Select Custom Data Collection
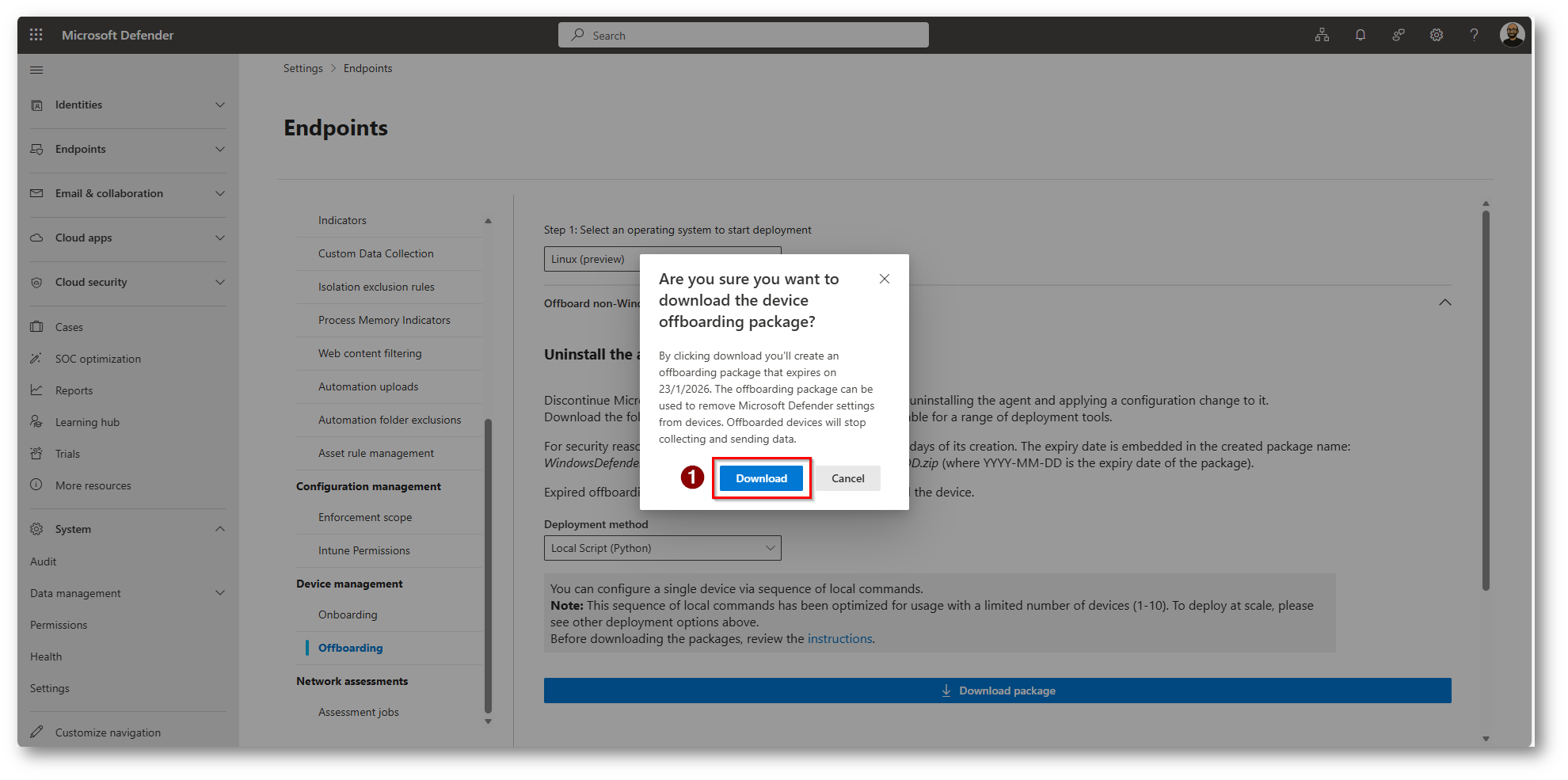Image resolution: width=1568 pixels, height=780 pixels. pos(376,253)
